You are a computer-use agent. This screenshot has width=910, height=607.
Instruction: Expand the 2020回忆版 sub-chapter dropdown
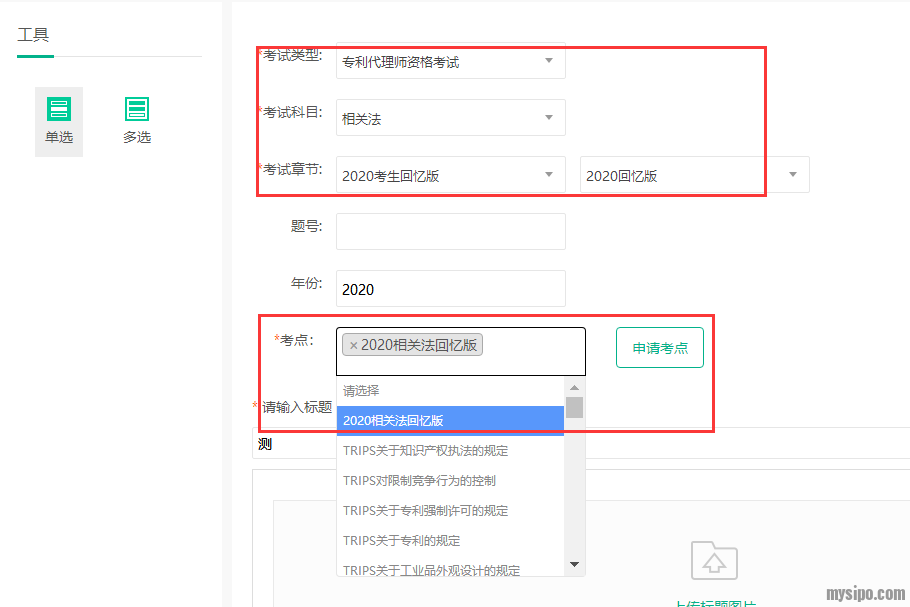tap(694, 175)
